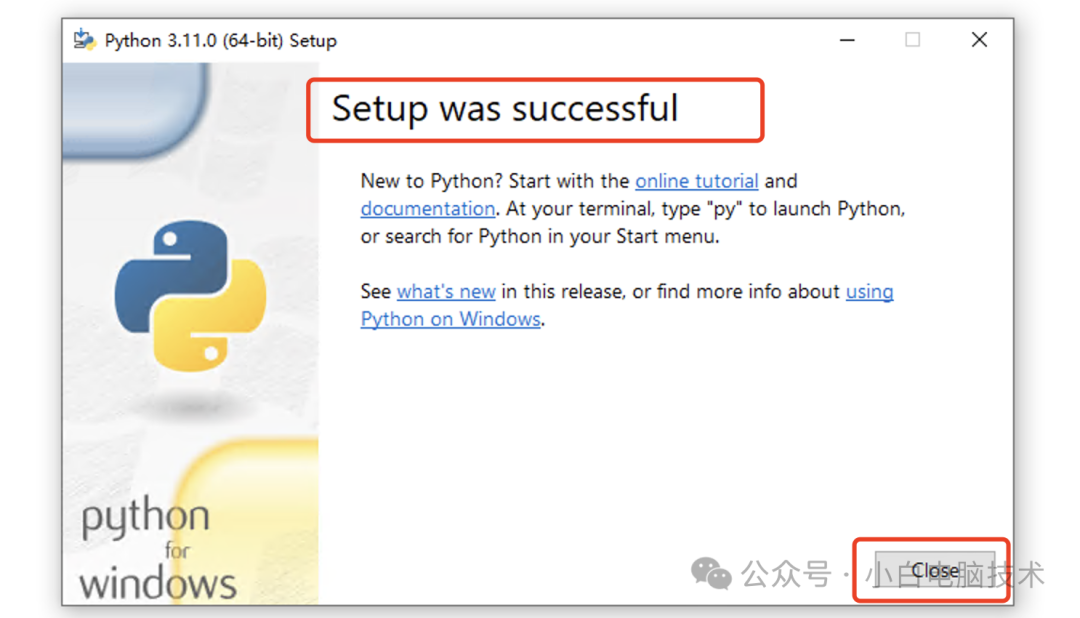Click the underlined word "using"
1080x618 pixels.
point(869,291)
